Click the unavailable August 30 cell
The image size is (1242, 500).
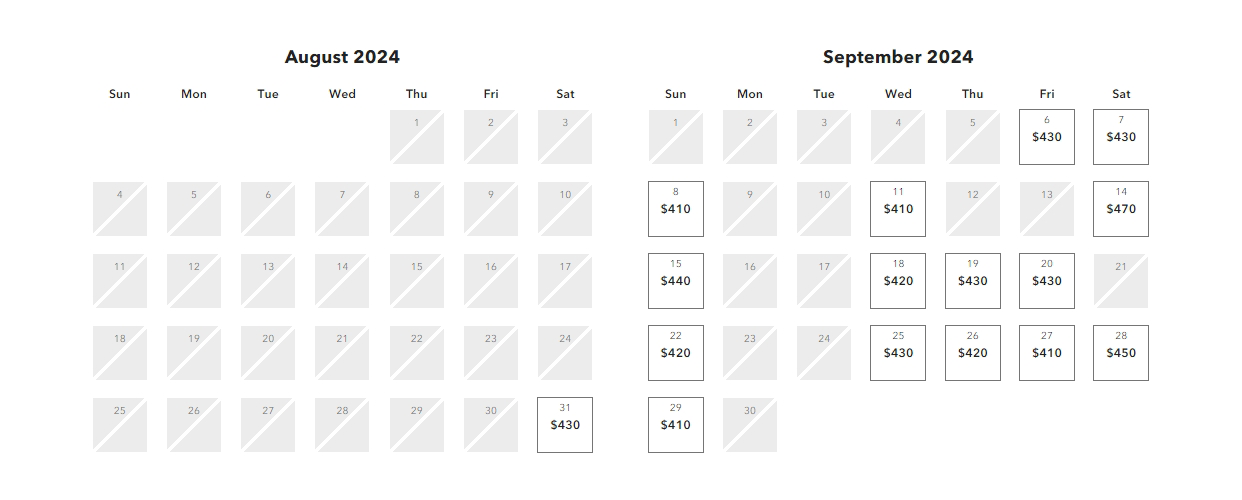pyautogui.click(x=491, y=425)
